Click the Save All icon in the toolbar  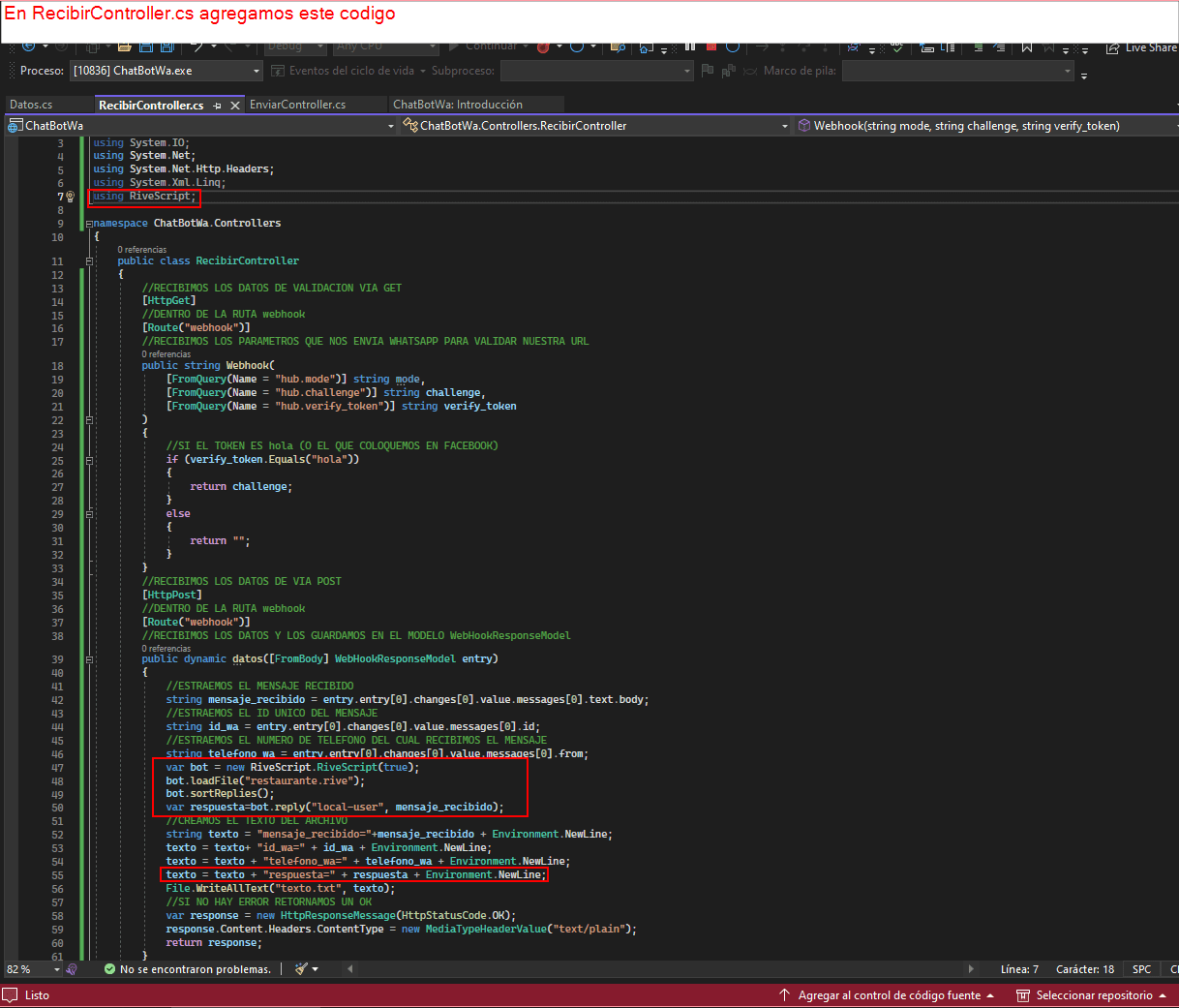tap(166, 46)
